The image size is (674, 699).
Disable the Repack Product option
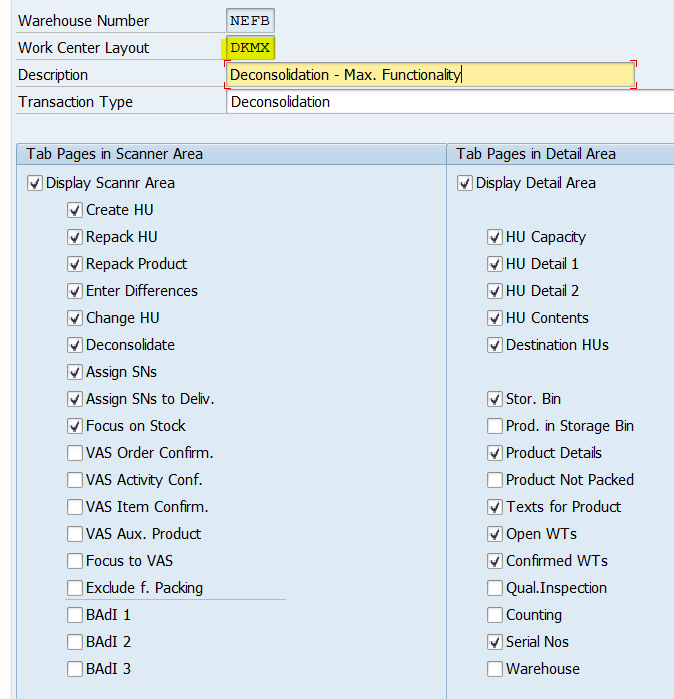click(x=75, y=264)
